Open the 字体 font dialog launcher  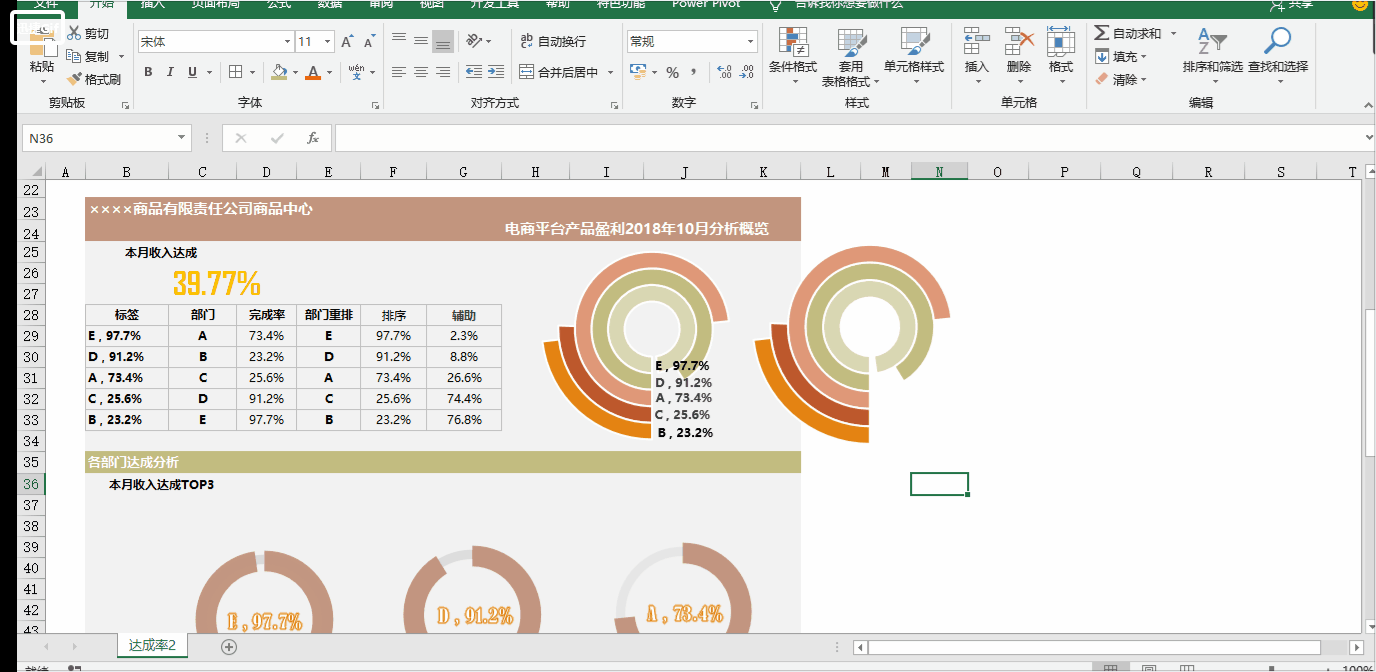pyautogui.click(x=375, y=105)
